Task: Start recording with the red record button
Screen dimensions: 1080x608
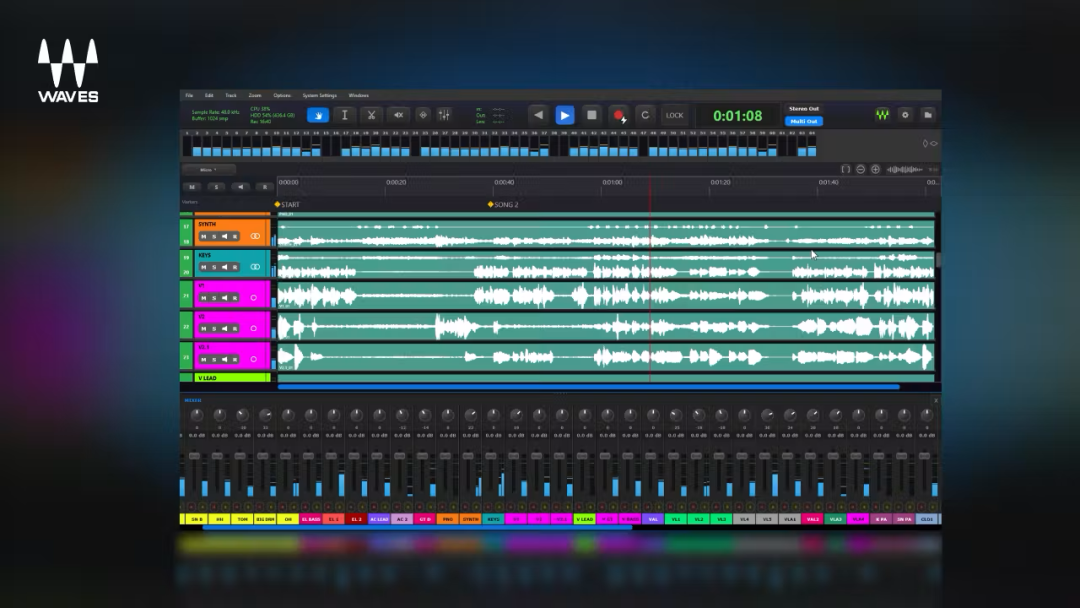Action: pos(619,115)
